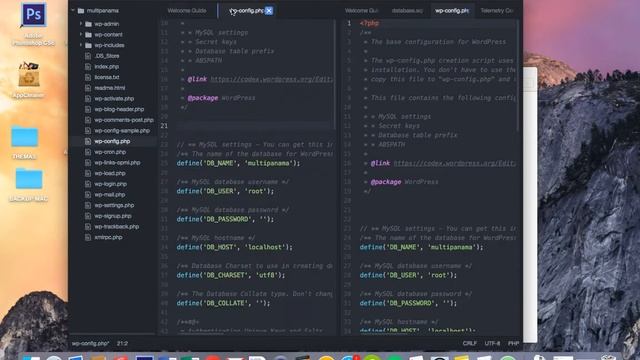Viewport: 640px width, 360px height.
Task: Select the left pane wp-config.php tab
Action: pyautogui.click(x=246, y=11)
